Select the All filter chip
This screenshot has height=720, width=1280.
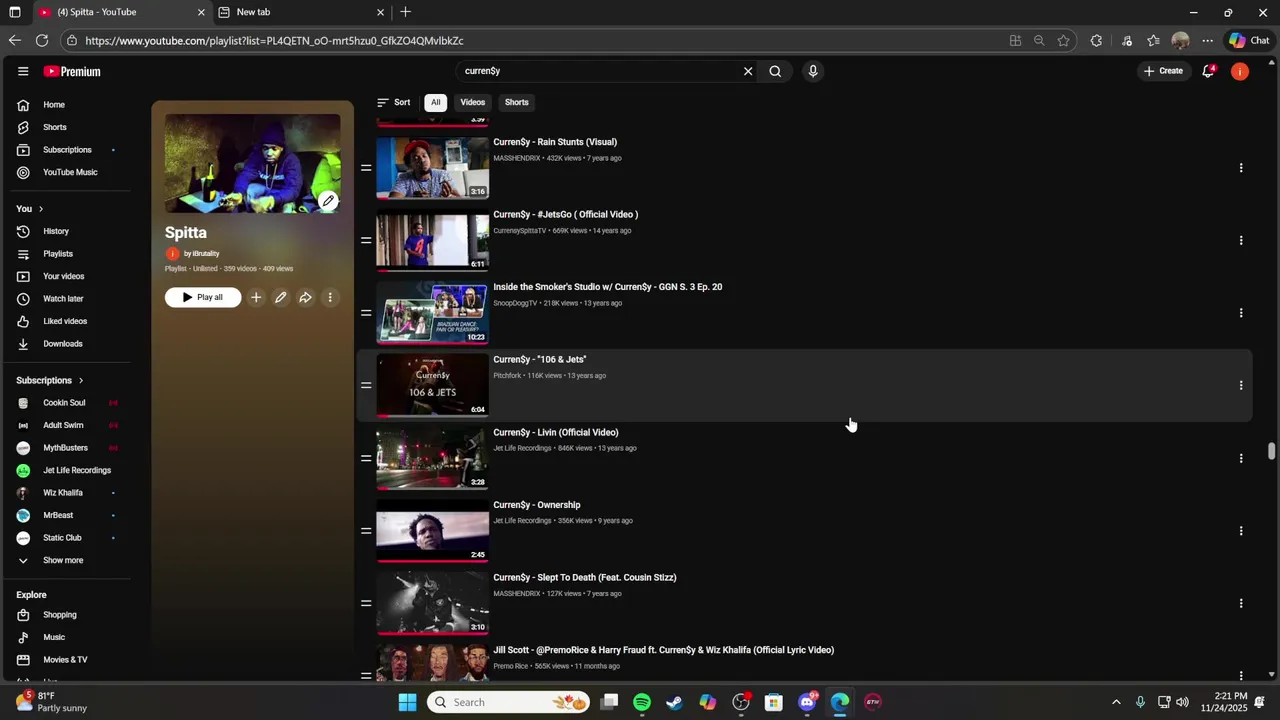click(x=435, y=102)
